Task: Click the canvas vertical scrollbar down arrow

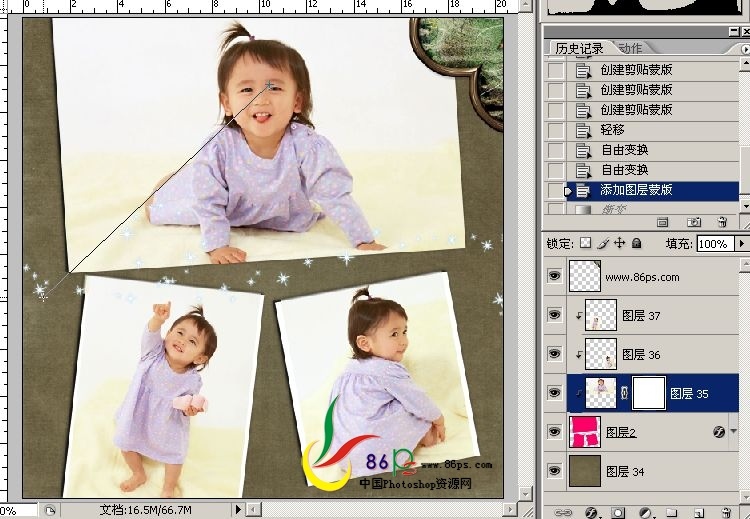Action: (x=525, y=493)
